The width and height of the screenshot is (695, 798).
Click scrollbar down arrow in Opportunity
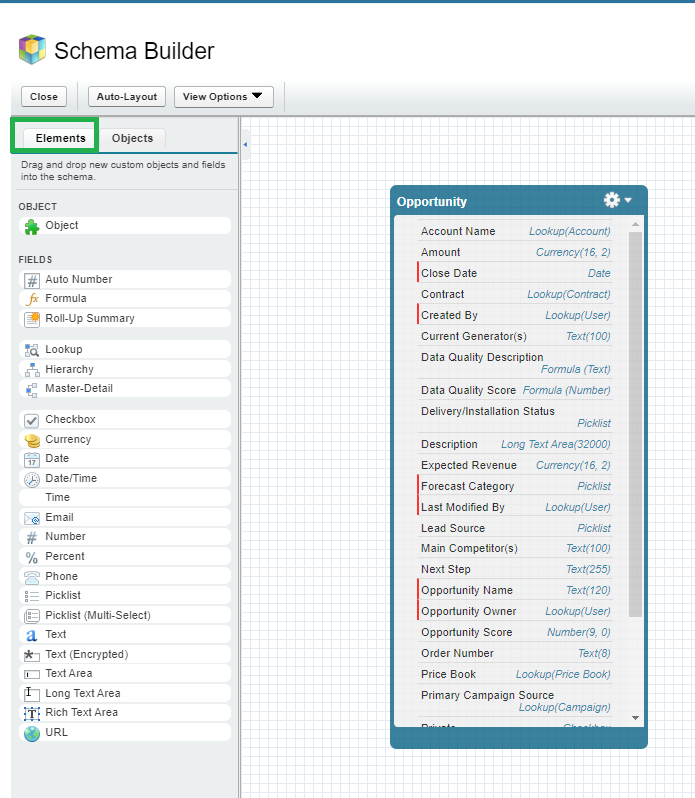point(635,718)
